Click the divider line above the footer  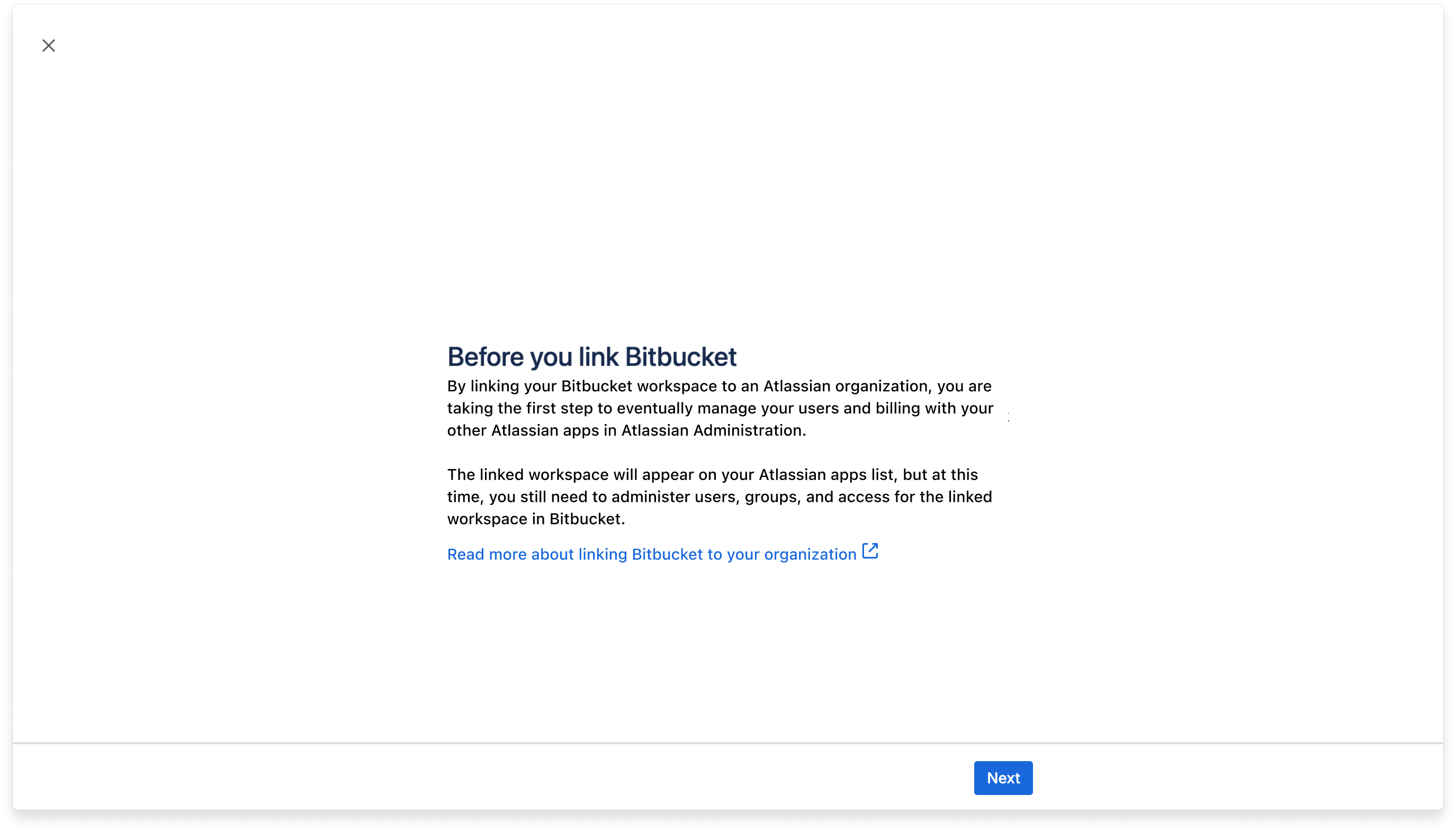(727, 743)
